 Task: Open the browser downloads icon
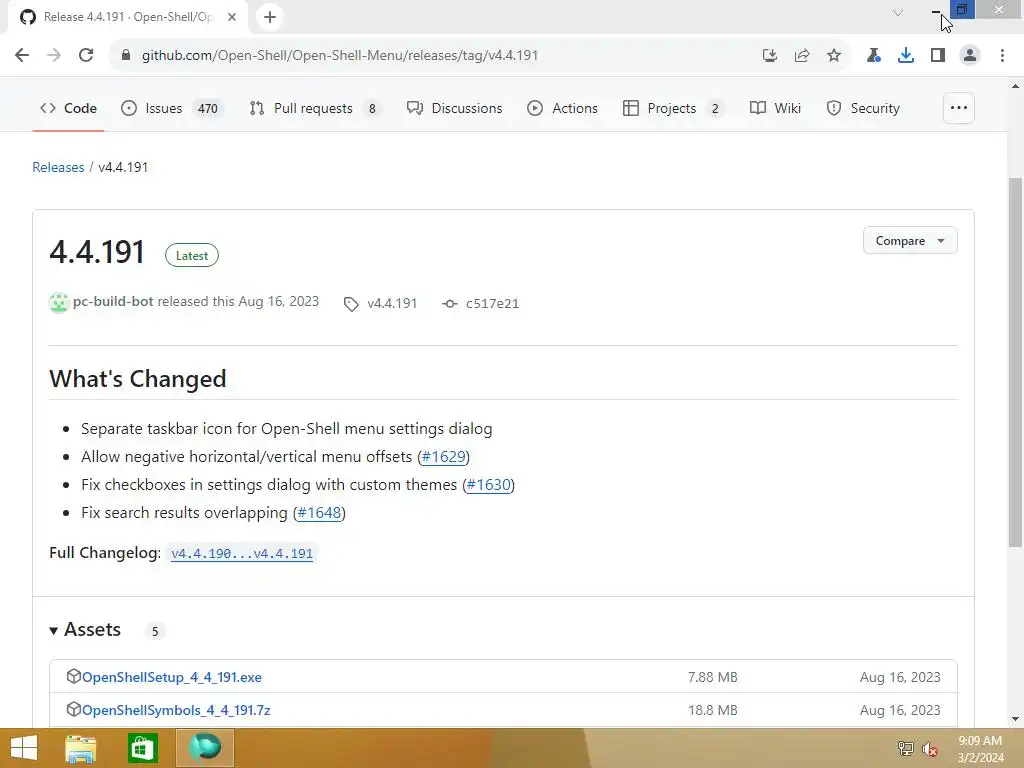tap(906, 56)
